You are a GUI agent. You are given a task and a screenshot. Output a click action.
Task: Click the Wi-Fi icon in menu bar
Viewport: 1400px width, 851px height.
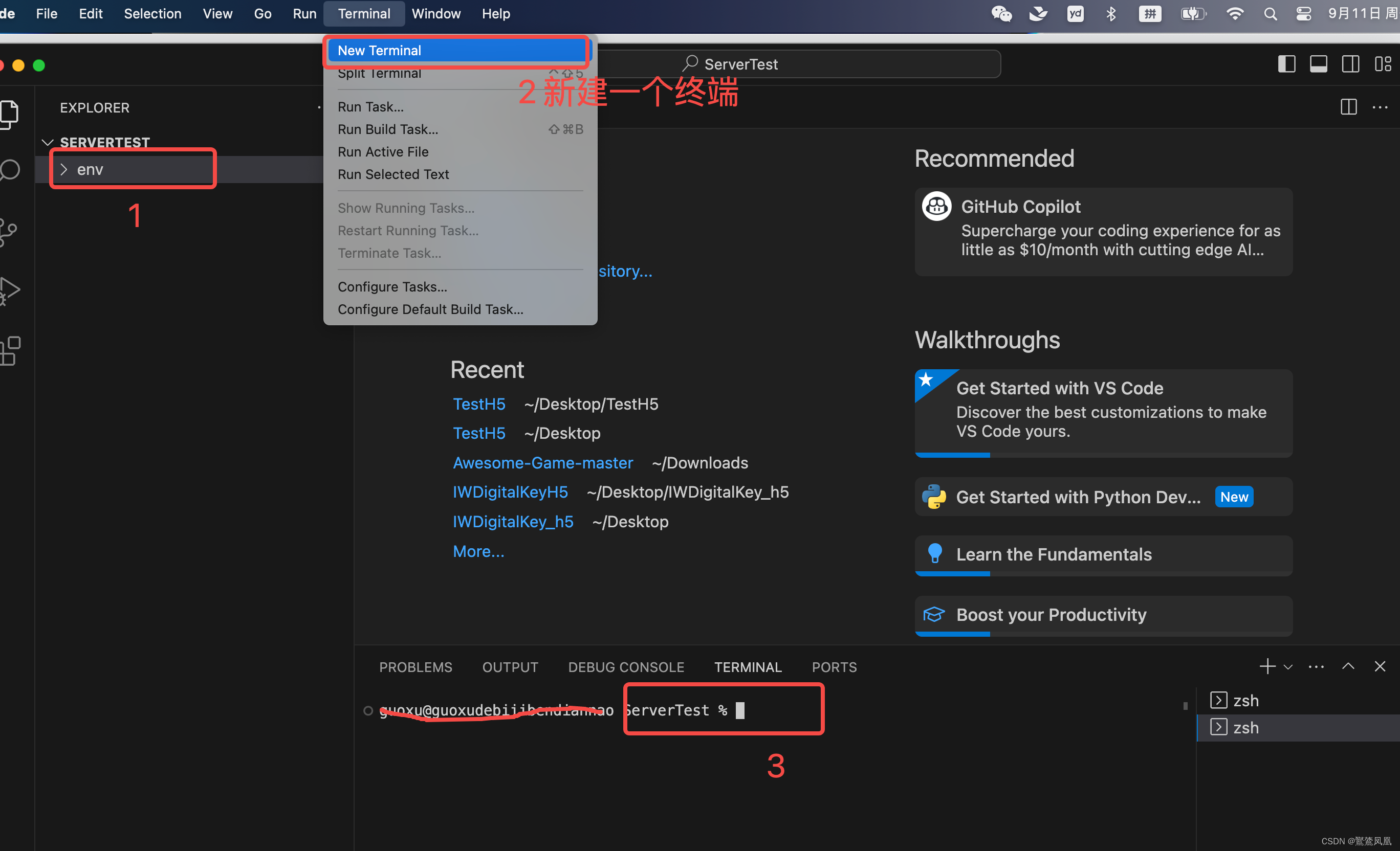click(x=1234, y=14)
